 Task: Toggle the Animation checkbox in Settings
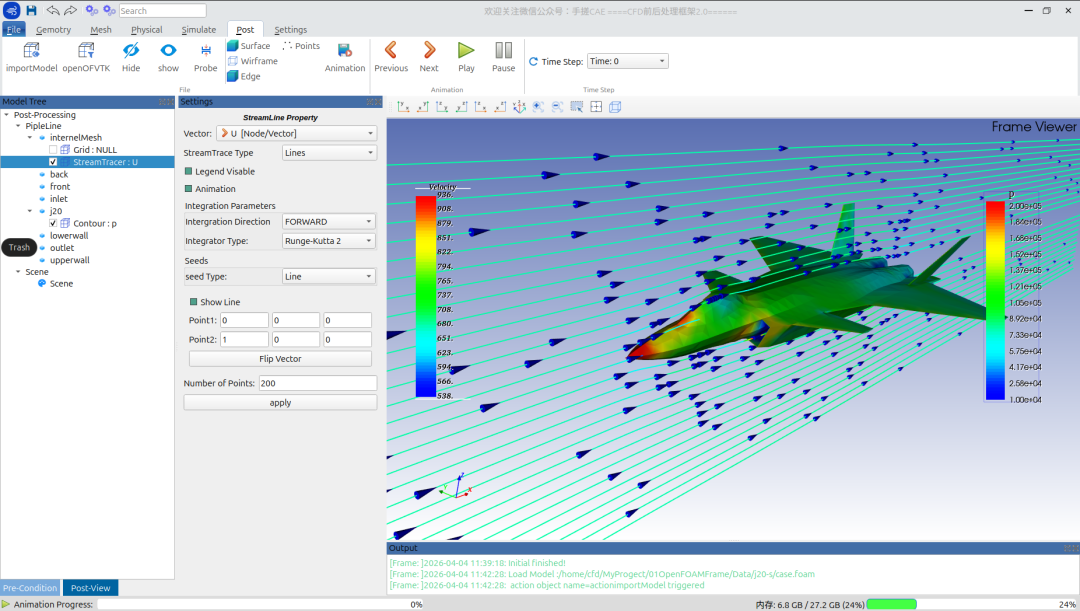point(189,189)
